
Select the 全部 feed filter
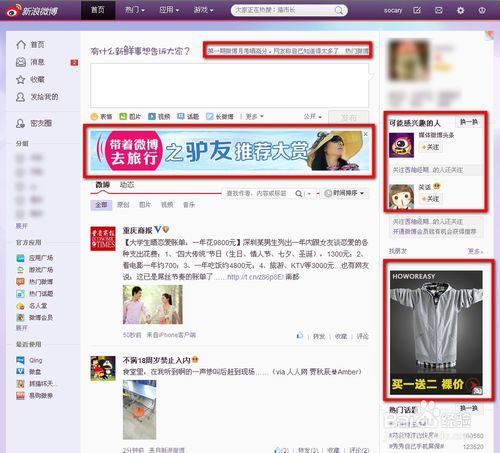(101, 205)
